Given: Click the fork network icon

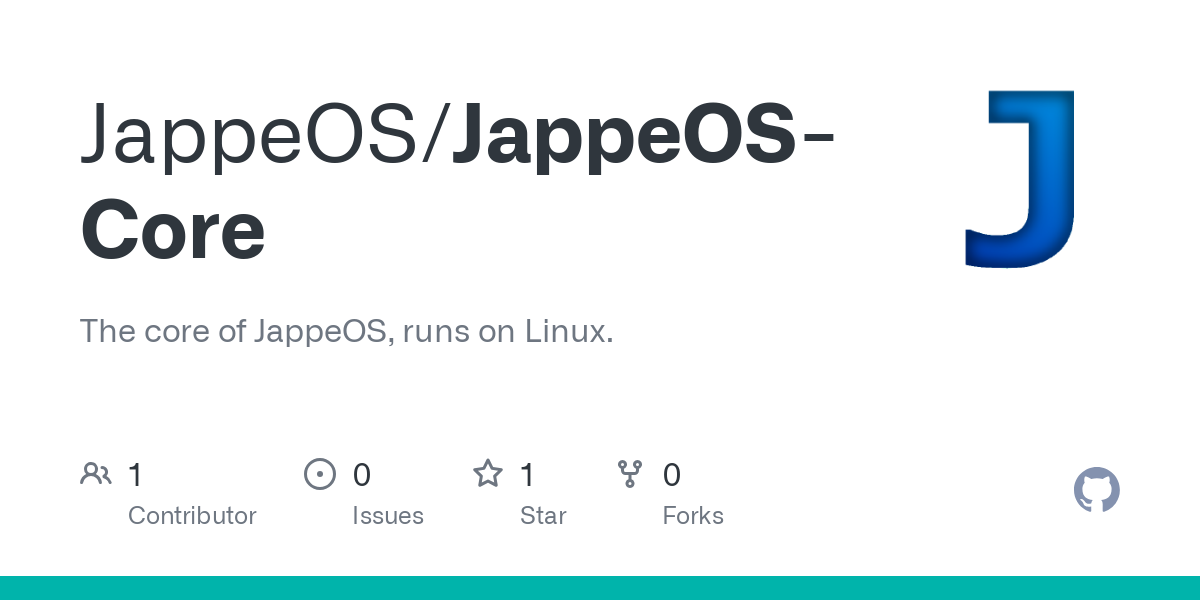Looking at the screenshot, I should (630, 473).
